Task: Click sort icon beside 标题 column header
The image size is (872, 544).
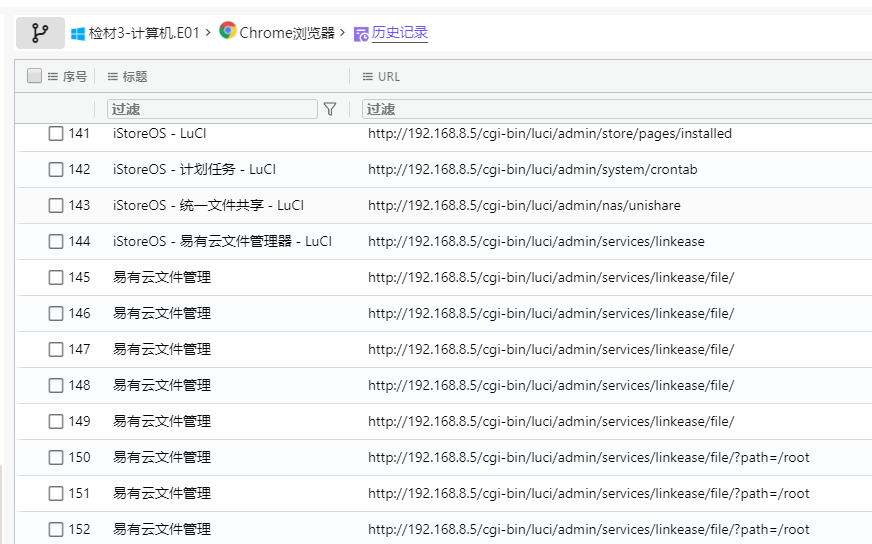Action: [x=113, y=77]
